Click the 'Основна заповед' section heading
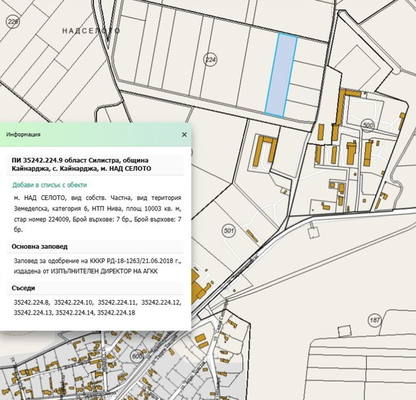 [x=40, y=247]
